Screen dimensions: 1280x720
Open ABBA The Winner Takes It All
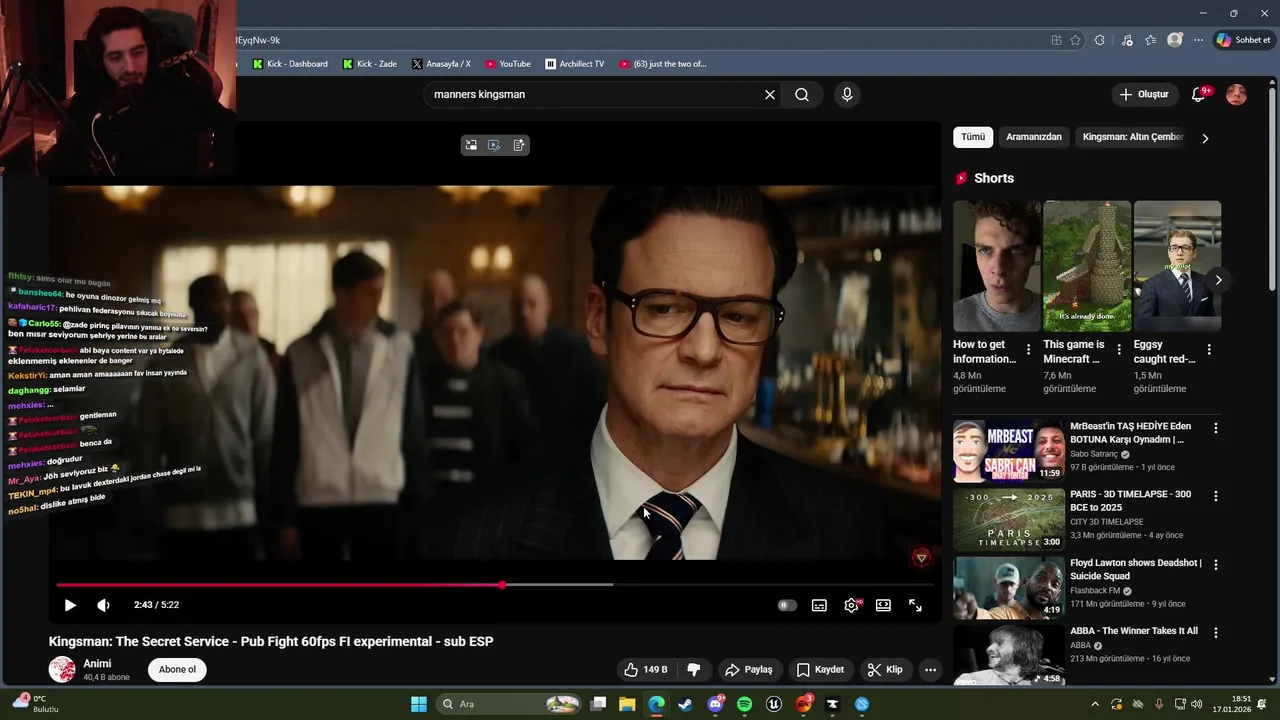click(1008, 655)
